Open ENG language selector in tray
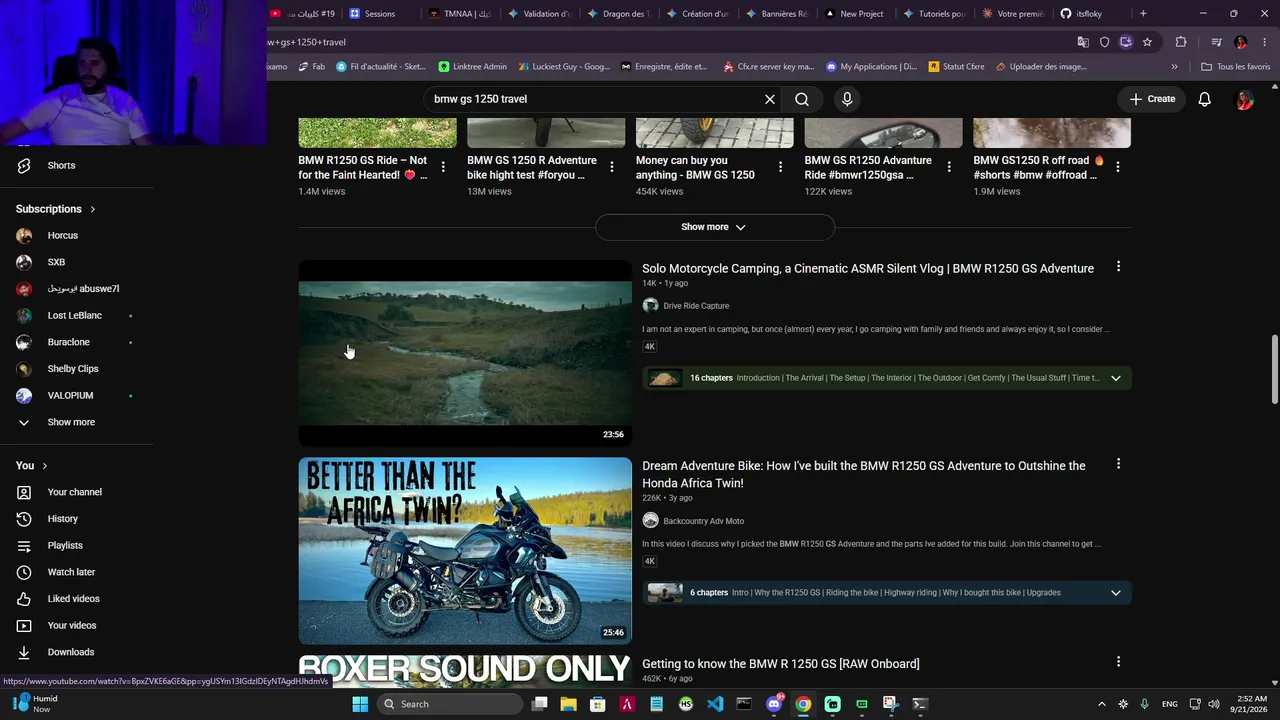The image size is (1280, 720). pyautogui.click(x=1169, y=704)
